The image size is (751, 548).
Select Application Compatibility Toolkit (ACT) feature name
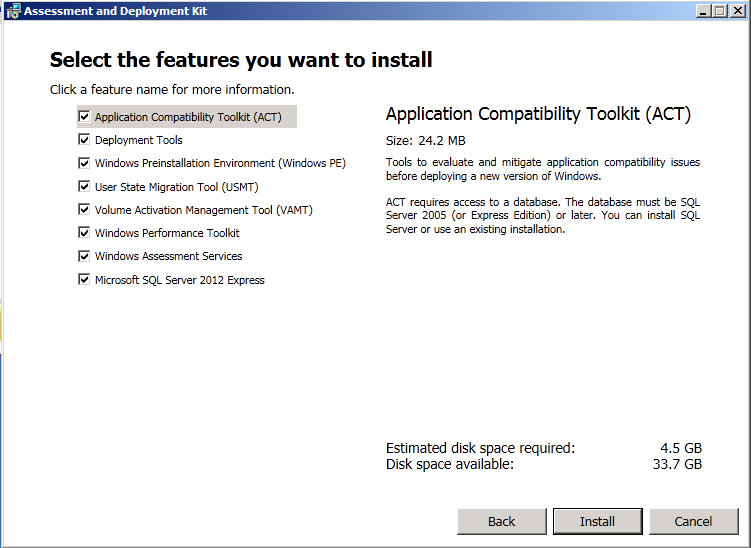point(188,117)
